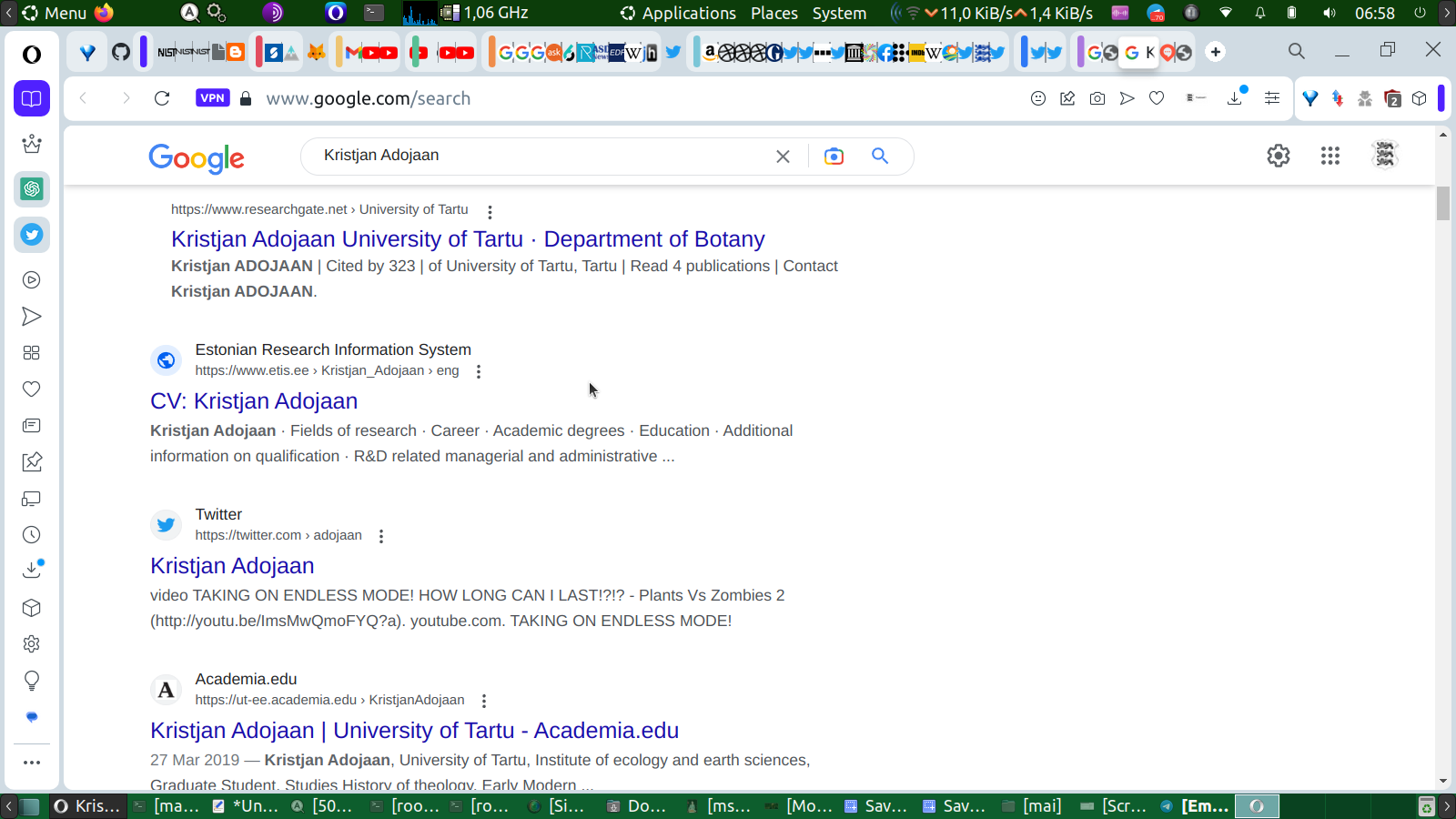Clear the Google search box
1456x819 pixels.
pyautogui.click(x=783, y=157)
